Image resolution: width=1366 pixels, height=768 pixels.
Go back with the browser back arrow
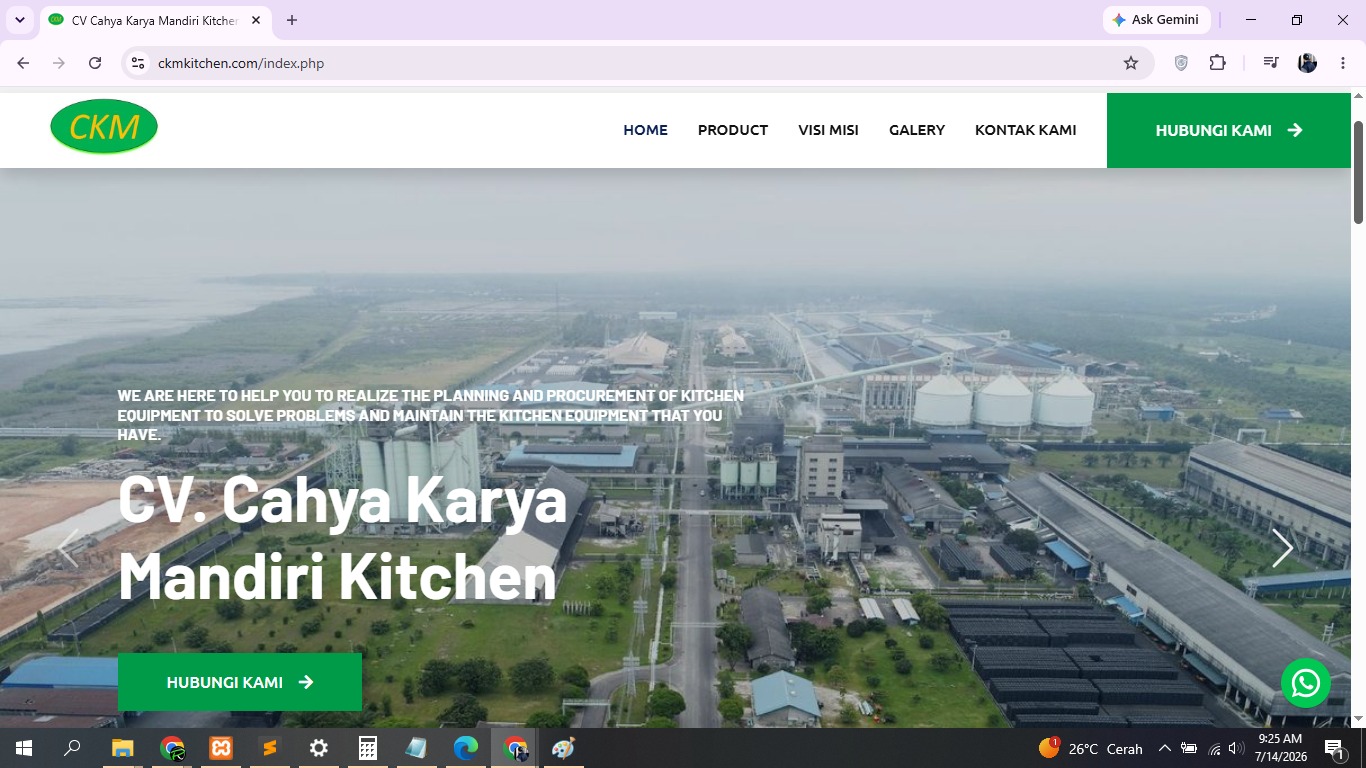(23, 63)
